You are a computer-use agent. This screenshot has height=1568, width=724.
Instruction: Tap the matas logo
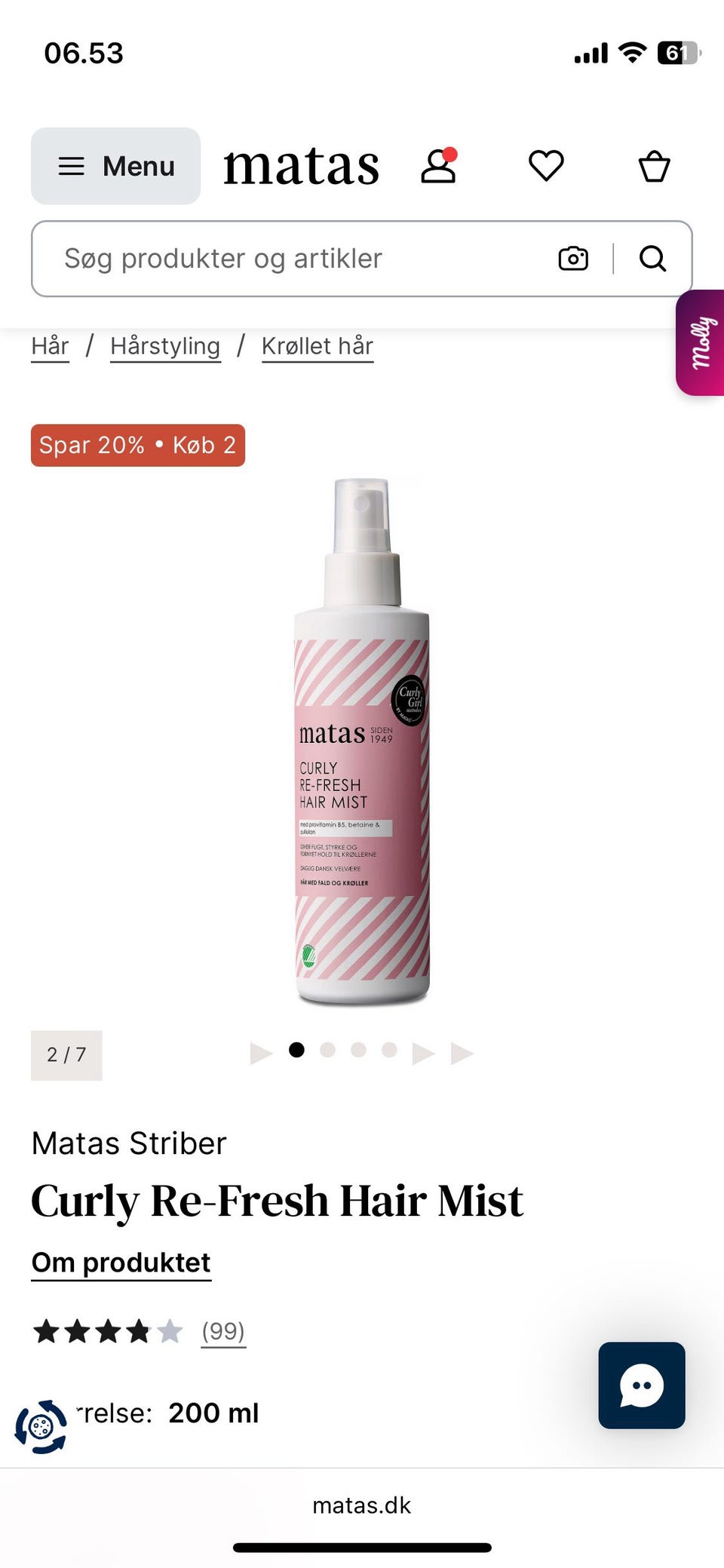[302, 166]
